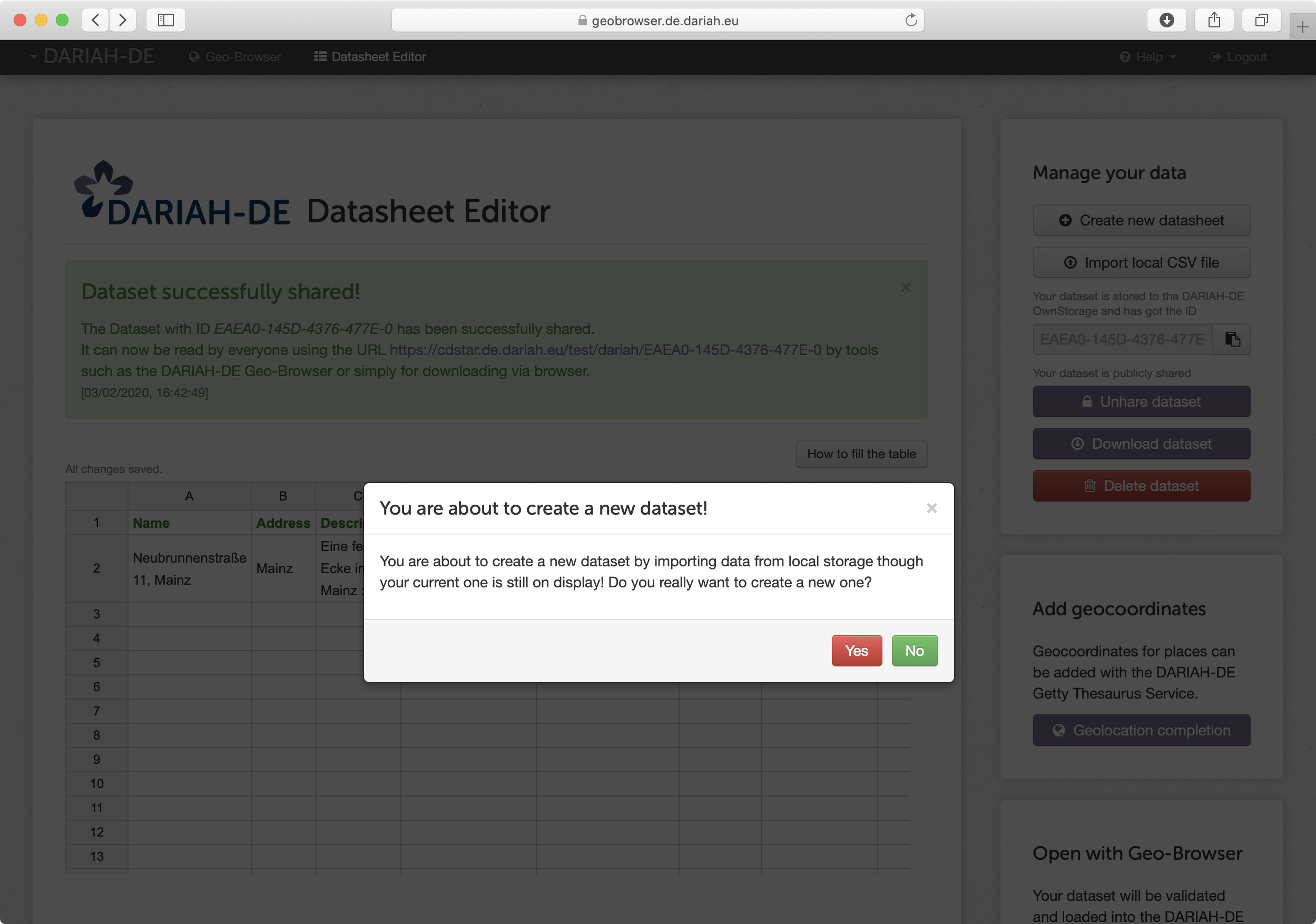Viewport: 1316px width, 924px height.
Task: Open How to fill the table help
Action: pos(861,454)
